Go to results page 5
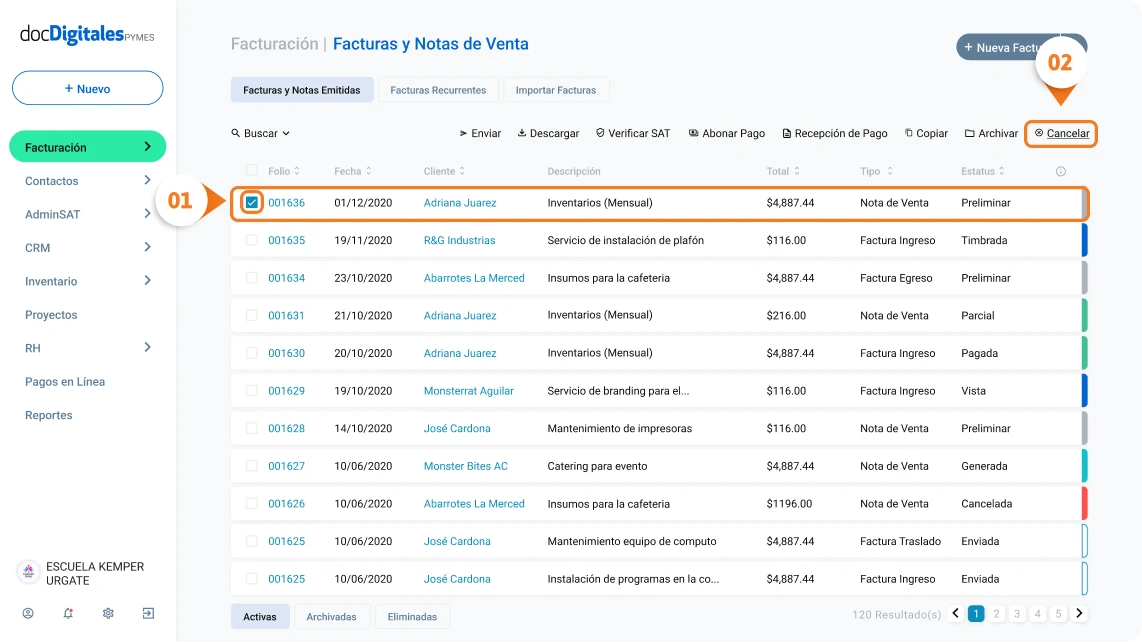The height and width of the screenshot is (642, 1142). 1058,614
